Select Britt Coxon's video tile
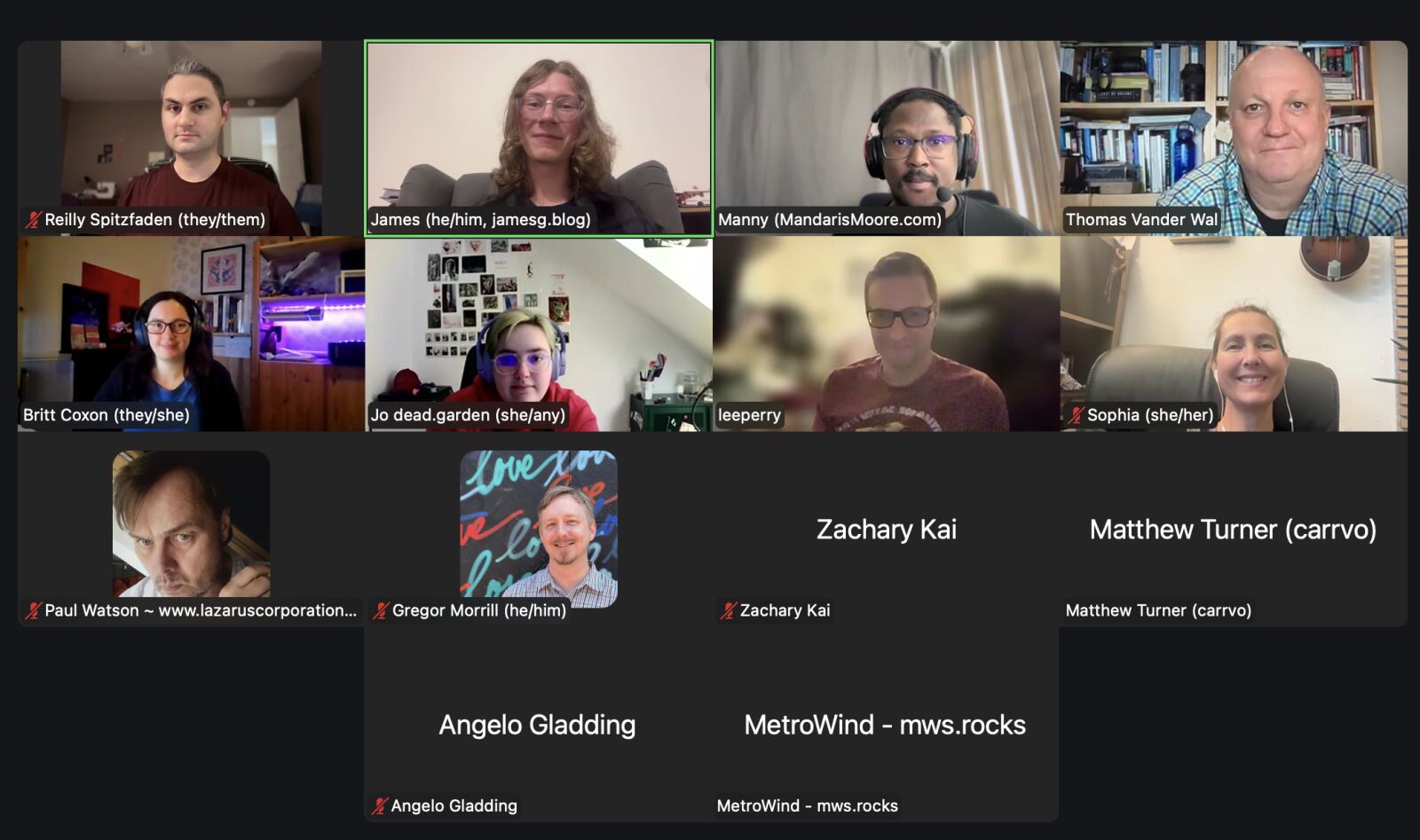Image resolution: width=1420 pixels, height=840 pixels. tap(191, 334)
